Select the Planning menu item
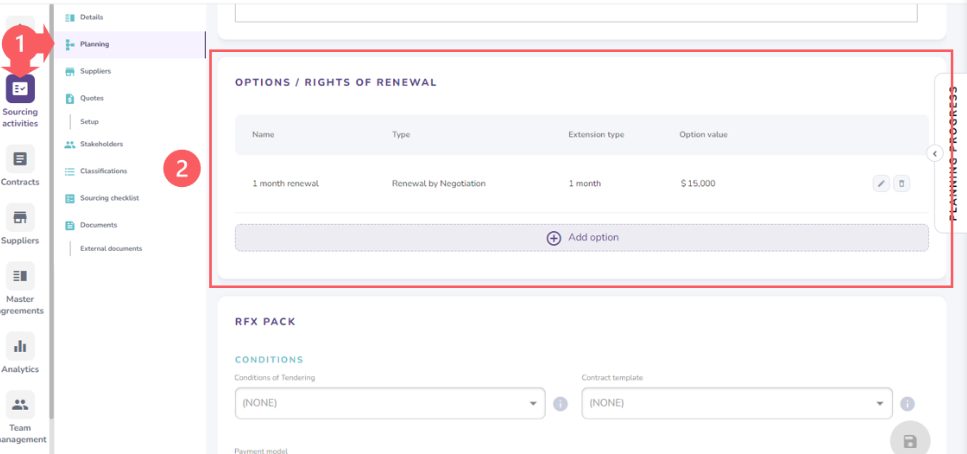This screenshot has height=454, width=967. tap(95, 44)
